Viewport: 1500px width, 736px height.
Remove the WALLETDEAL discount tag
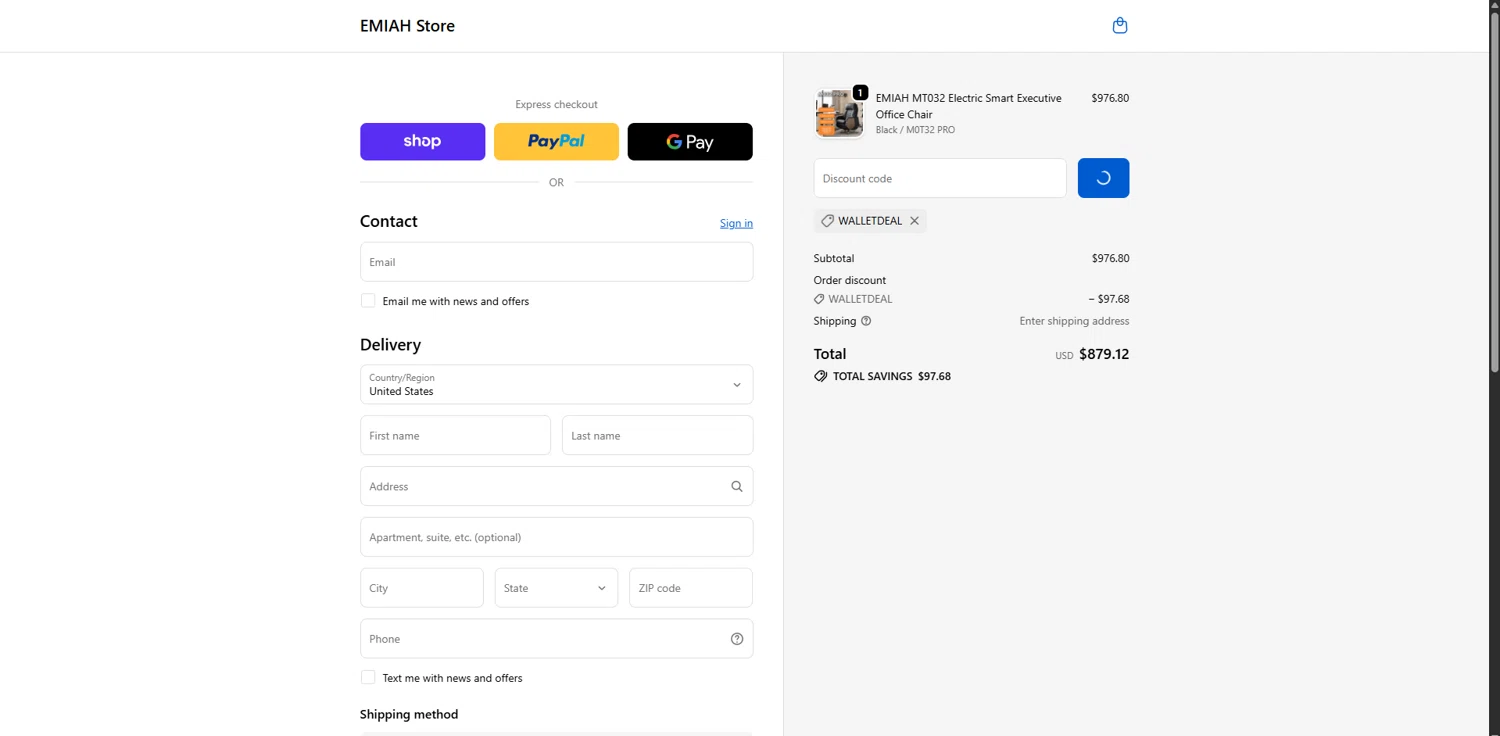(x=914, y=221)
